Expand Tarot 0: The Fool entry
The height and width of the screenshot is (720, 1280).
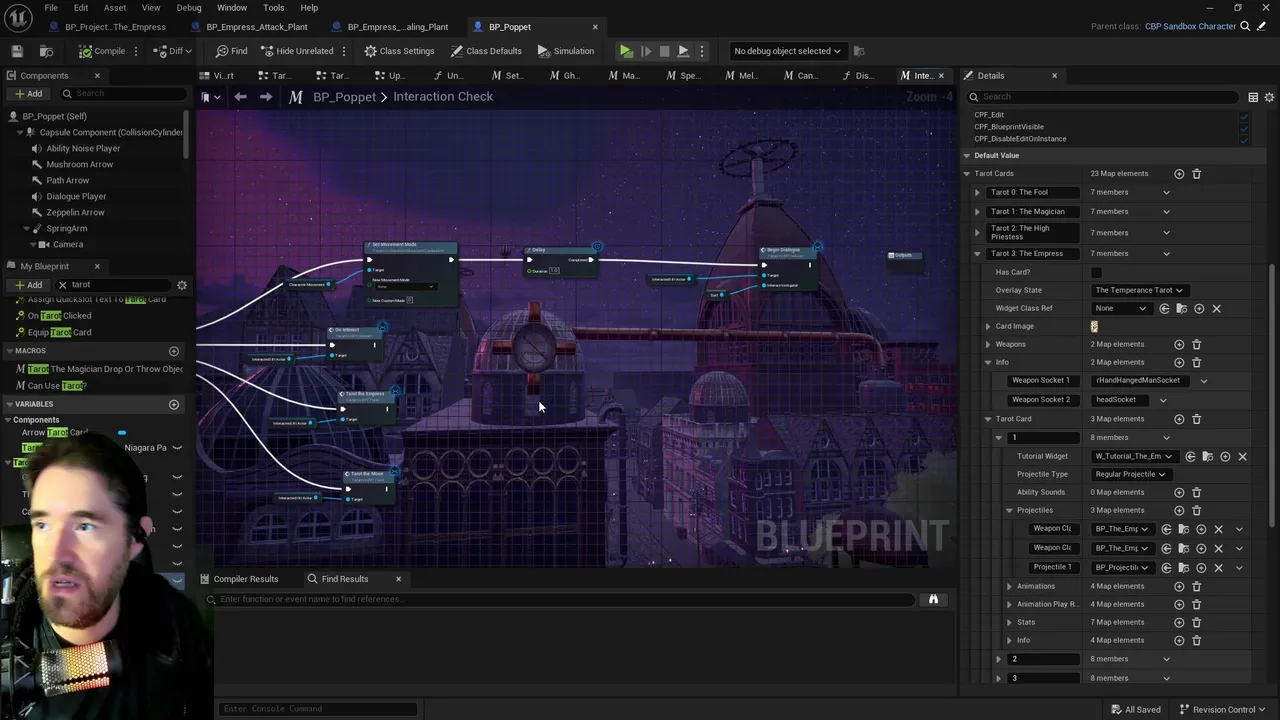978,192
